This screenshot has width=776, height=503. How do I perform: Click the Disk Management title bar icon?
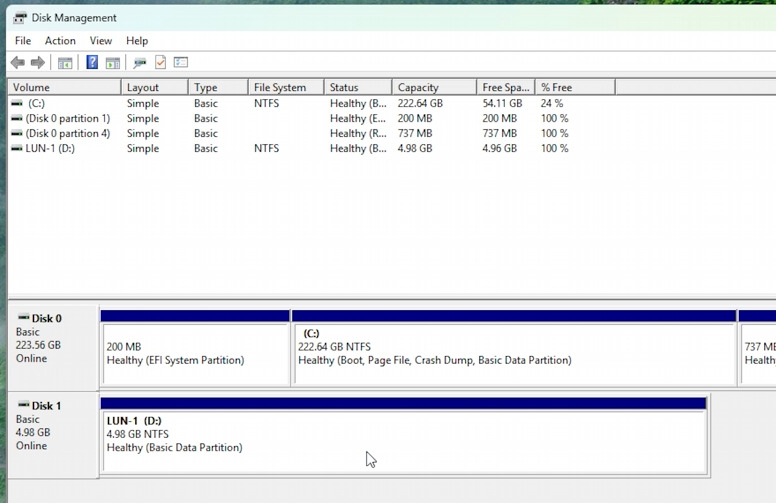point(20,18)
